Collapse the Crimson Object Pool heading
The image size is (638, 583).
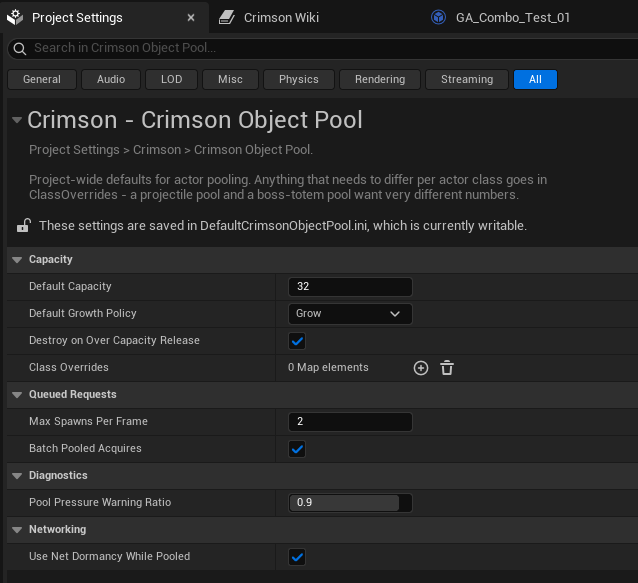17,120
